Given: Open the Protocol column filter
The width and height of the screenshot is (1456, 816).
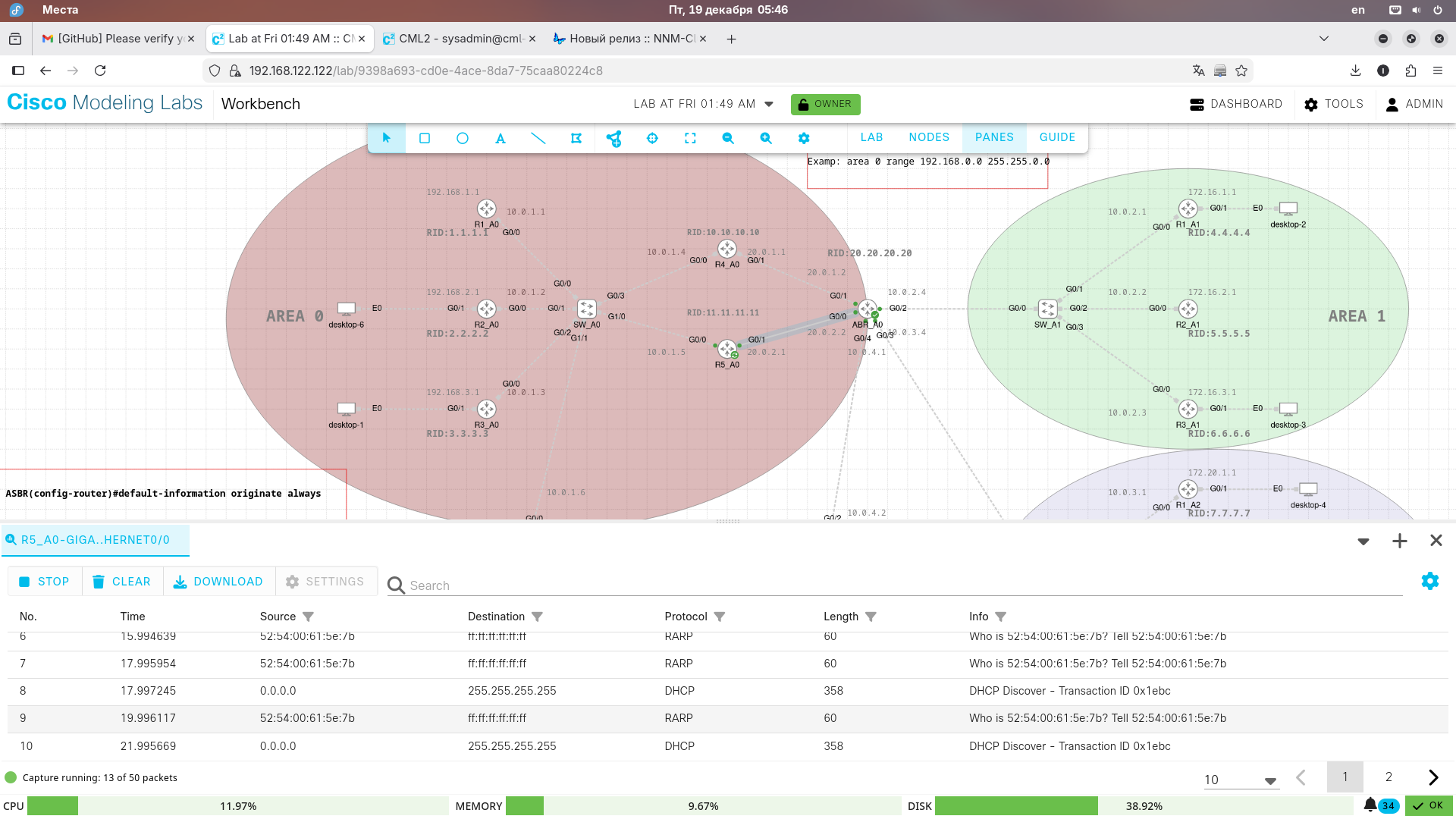Looking at the screenshot, I should coord(720,617).
